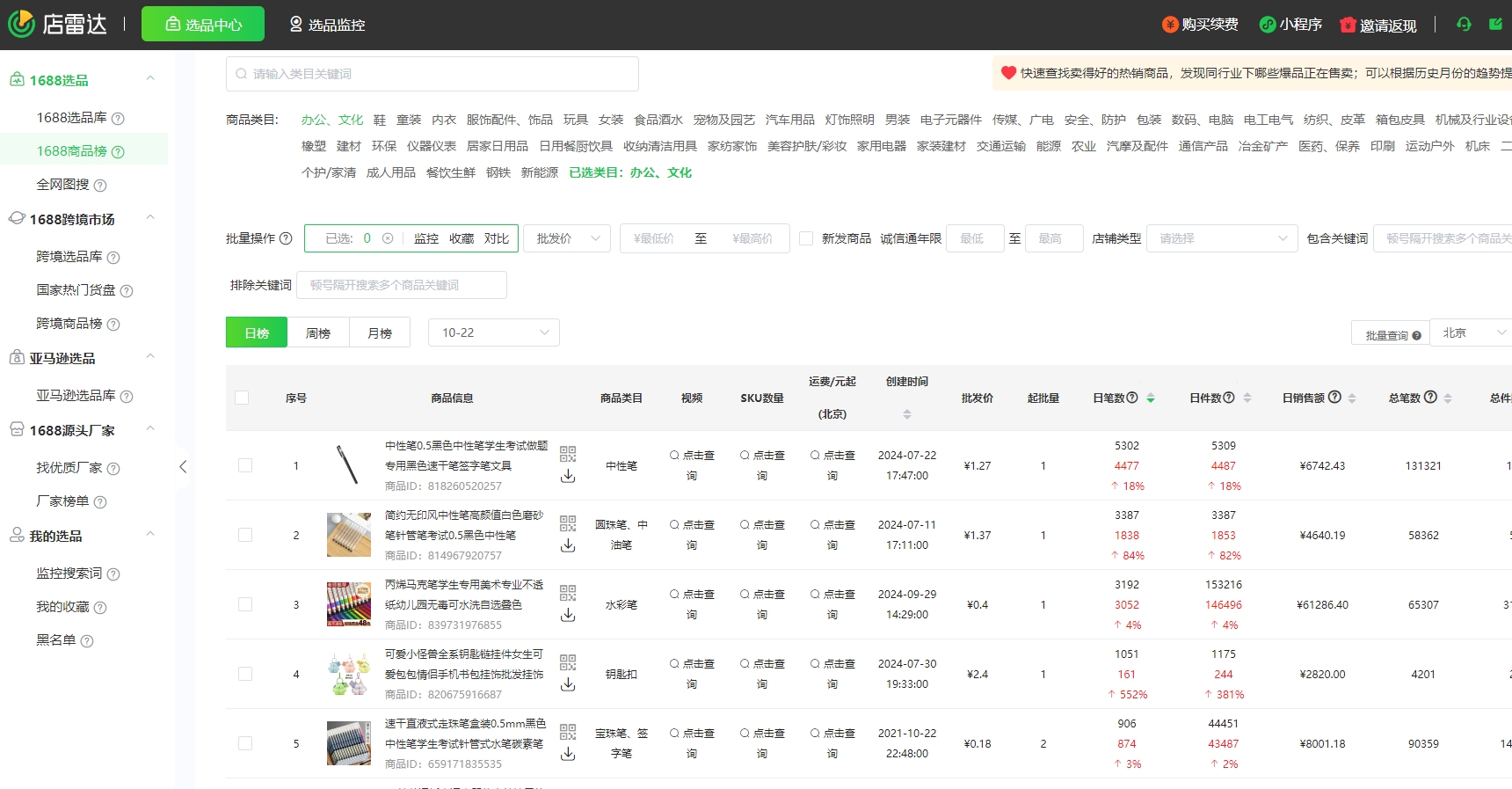Sort table by 日笔数 arrows

pyautogui.click(x=1151, y=398)
